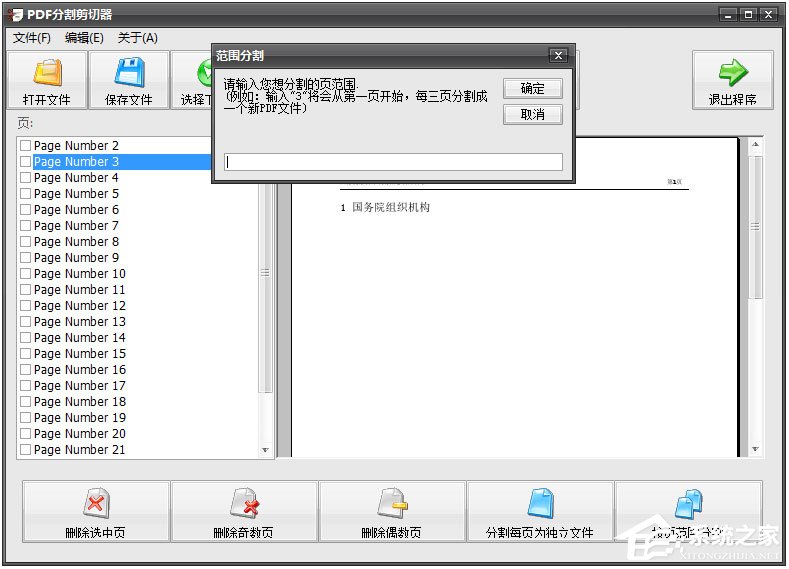Split each page into separate files
Image resolution: width=789 pixels, height=569 pixels.
tap(540, 512)
